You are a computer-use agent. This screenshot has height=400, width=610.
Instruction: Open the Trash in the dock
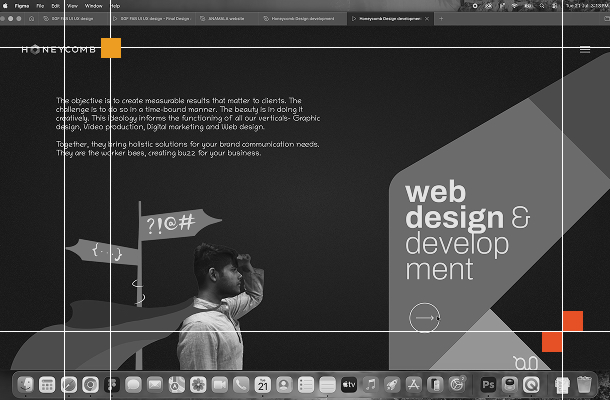(x=584, y=385)
